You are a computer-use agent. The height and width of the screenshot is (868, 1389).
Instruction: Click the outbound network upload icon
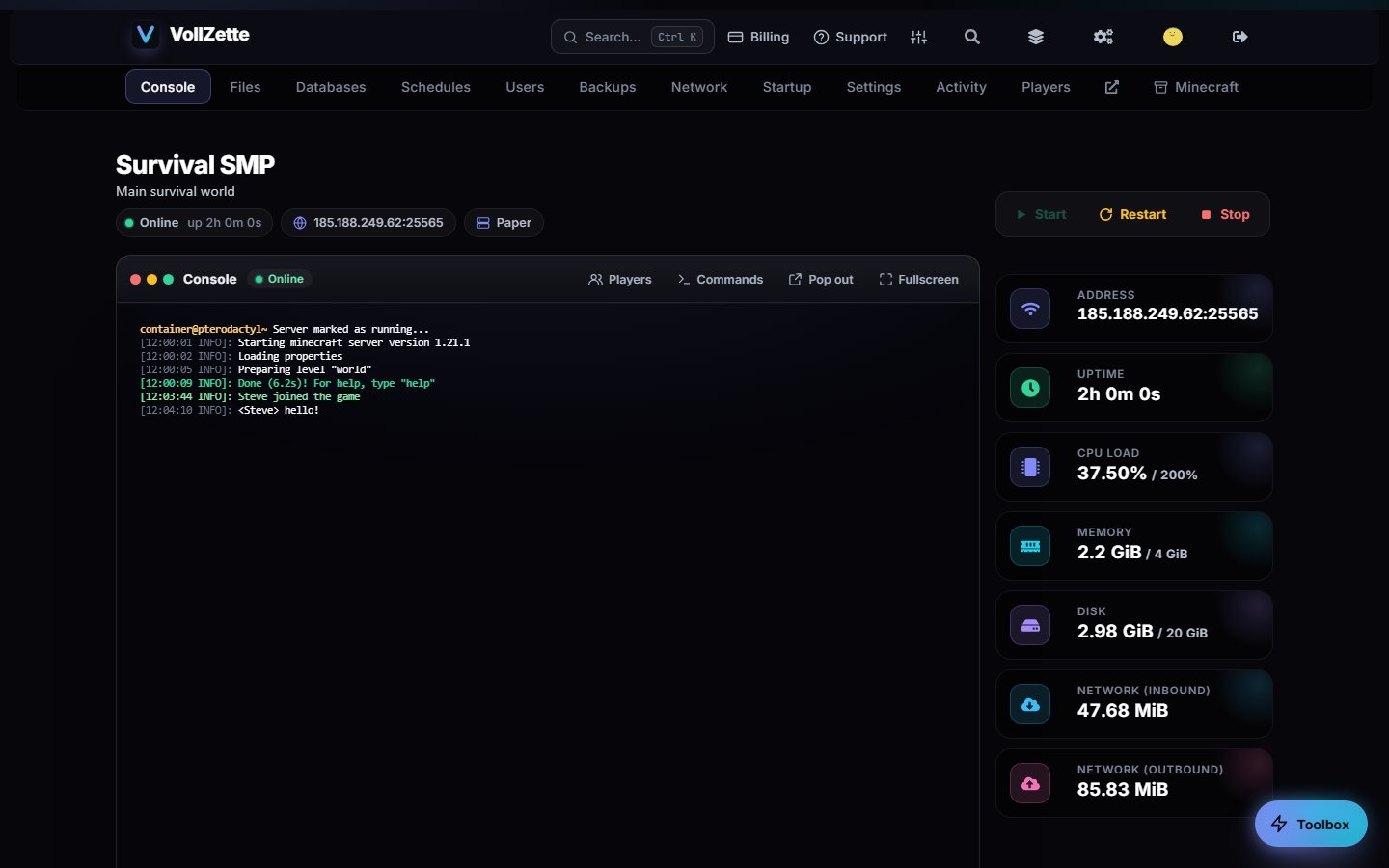[1030, 783]
